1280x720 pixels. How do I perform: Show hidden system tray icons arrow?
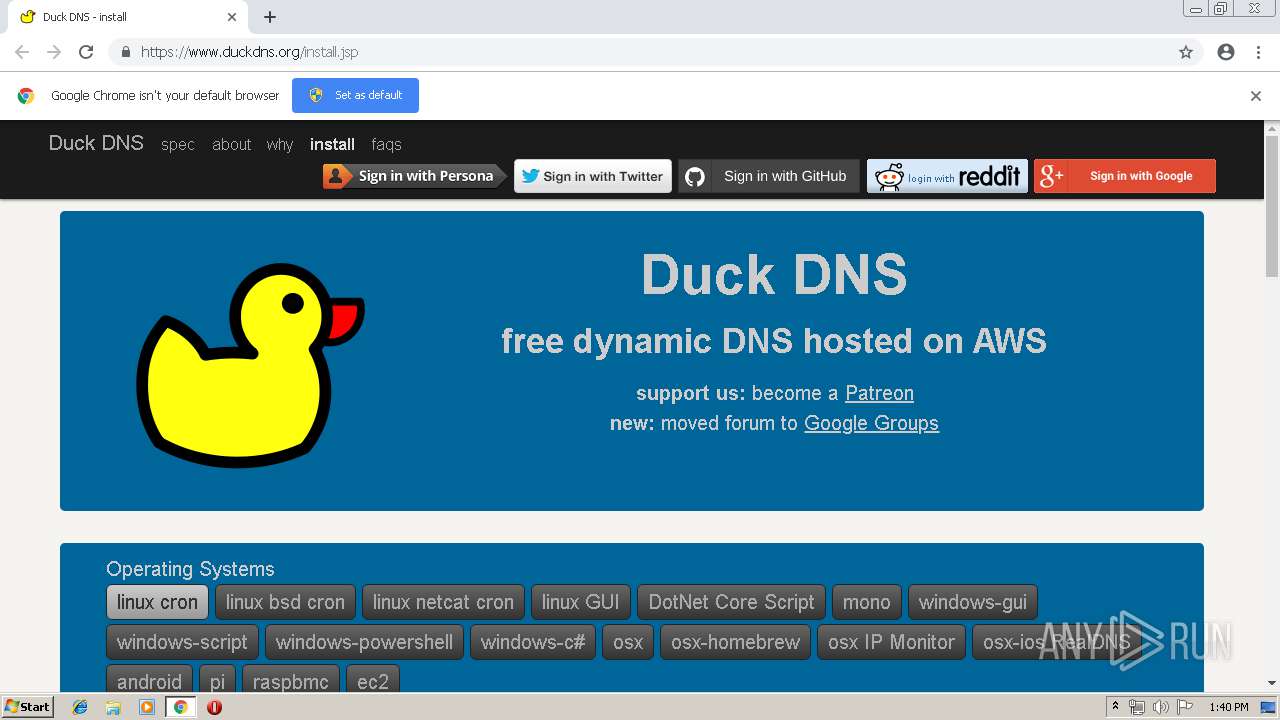click(x=1115, y=707)
